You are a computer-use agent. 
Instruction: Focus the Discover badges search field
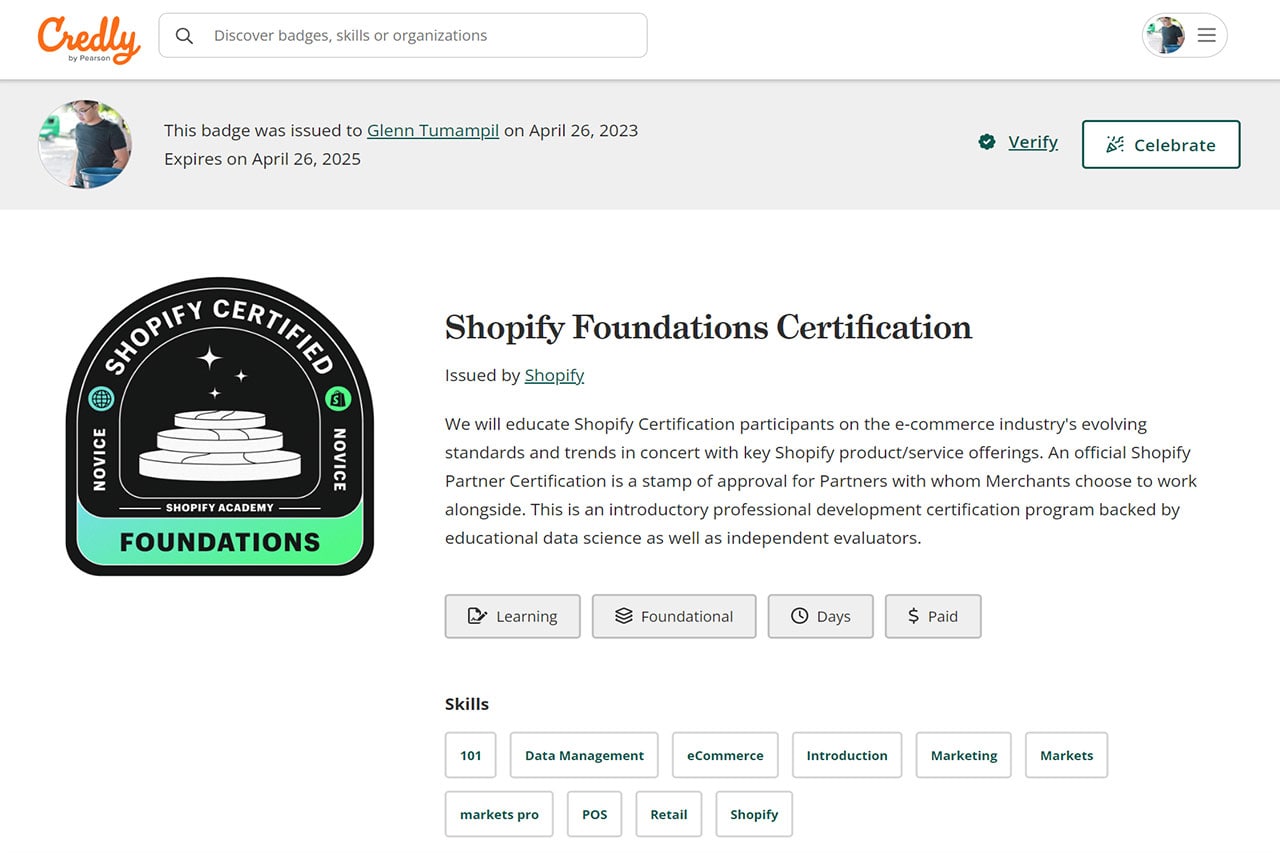tap(403, 35)
